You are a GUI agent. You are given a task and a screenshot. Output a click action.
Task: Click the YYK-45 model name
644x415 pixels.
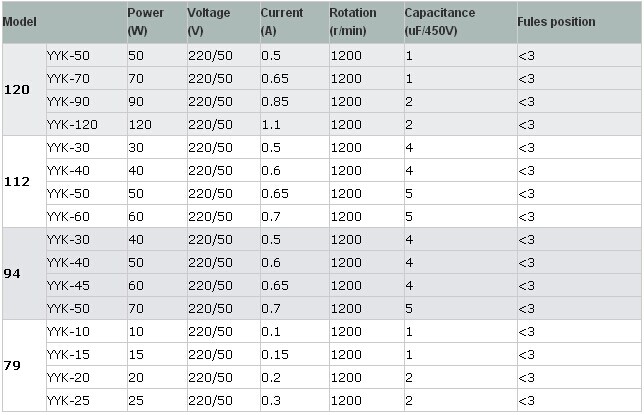coord(68,286)
